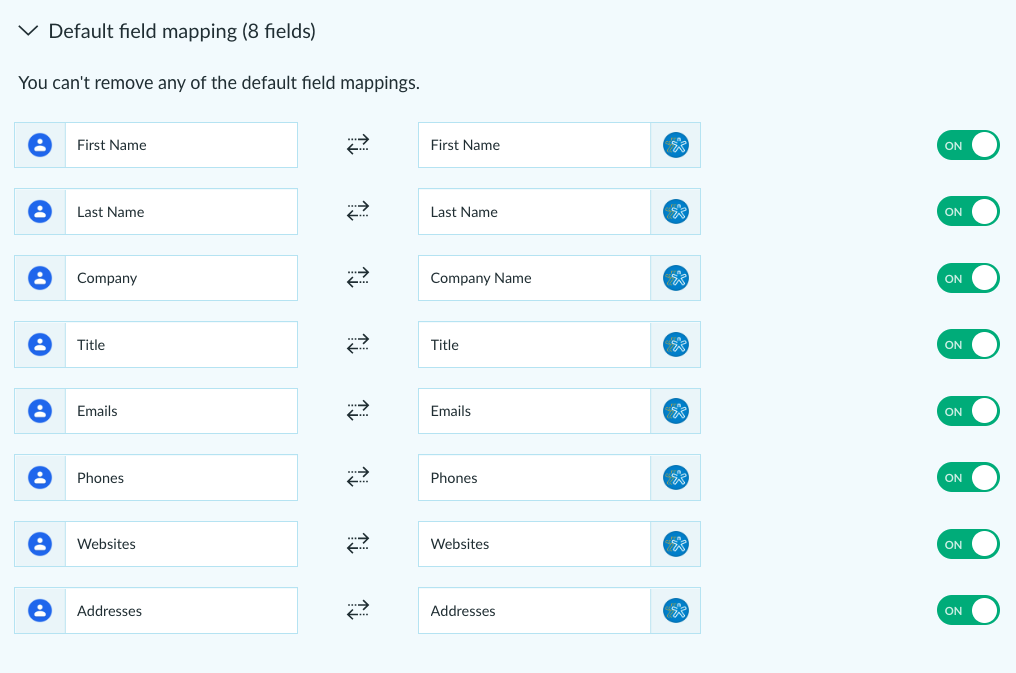
Task: Collapse the Default field mapping section
Action: 28,31
